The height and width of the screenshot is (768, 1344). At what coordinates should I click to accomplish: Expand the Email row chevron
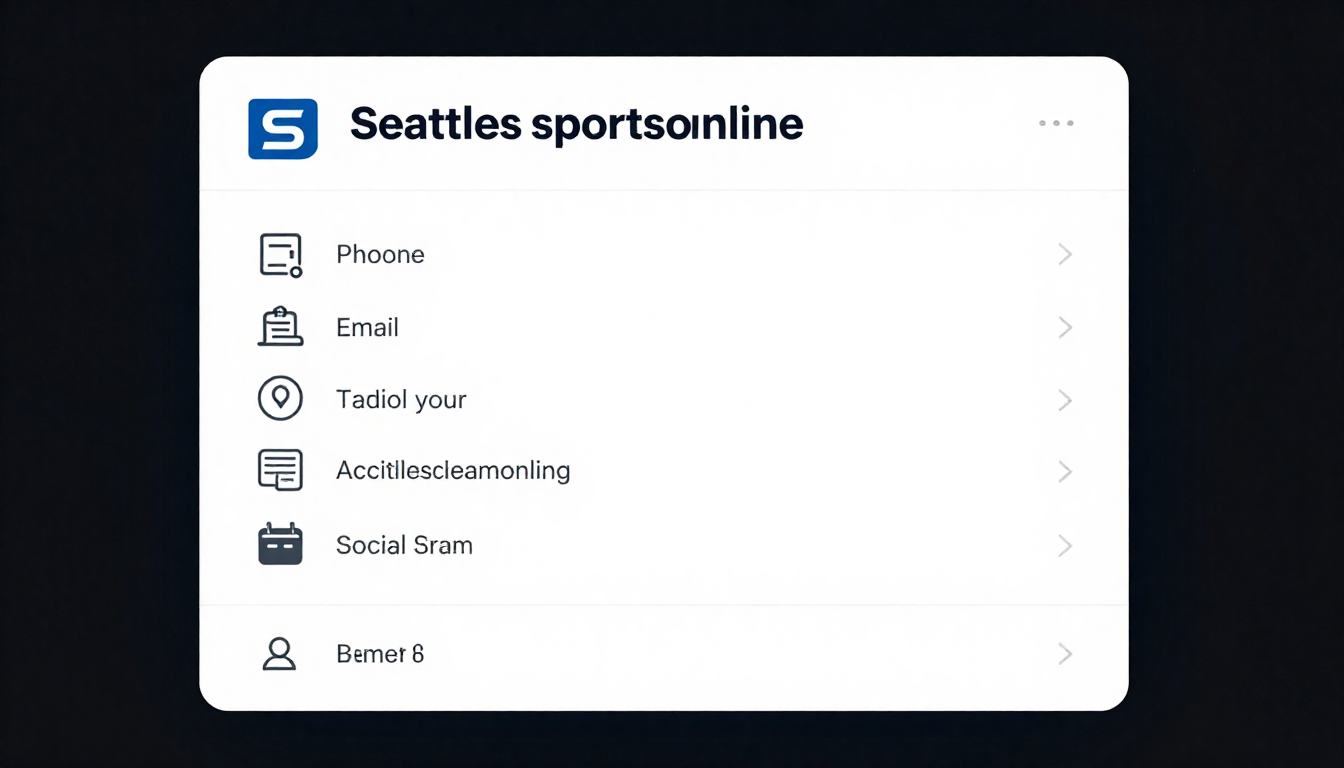1065,327
